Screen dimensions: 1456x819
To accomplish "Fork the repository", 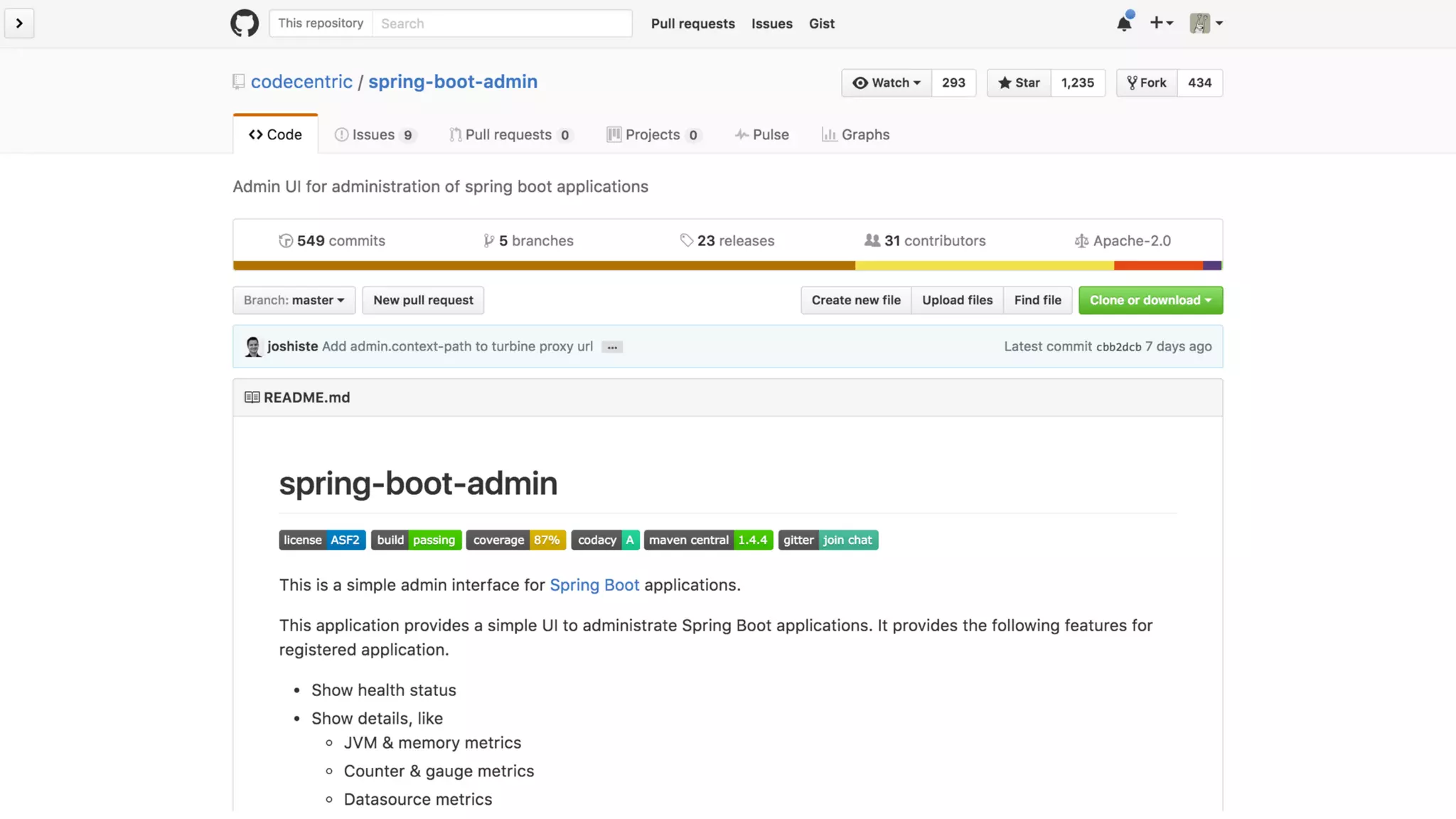I will pos(1146,83).
